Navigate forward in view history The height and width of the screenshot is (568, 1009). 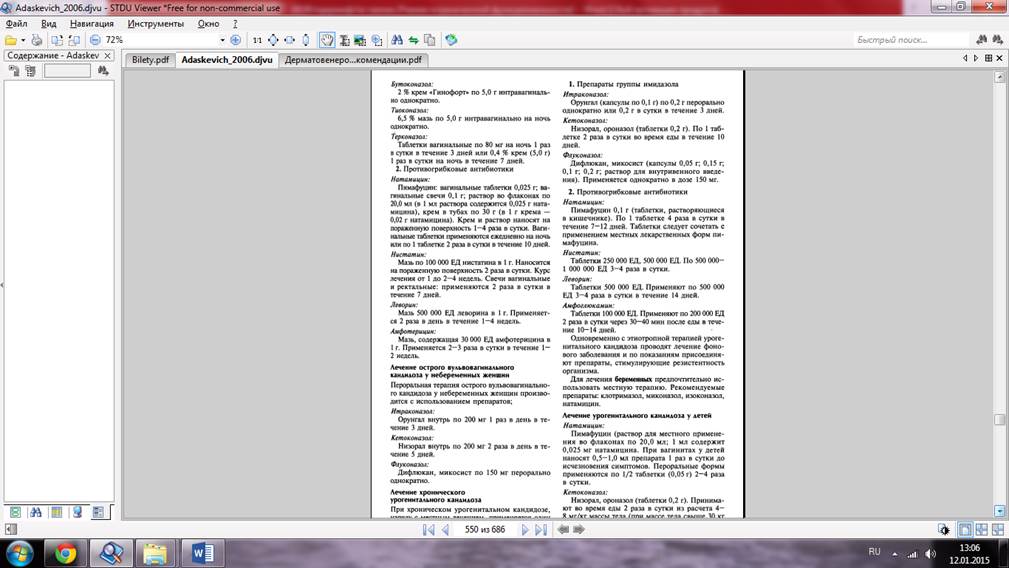(x=579, y=529)
